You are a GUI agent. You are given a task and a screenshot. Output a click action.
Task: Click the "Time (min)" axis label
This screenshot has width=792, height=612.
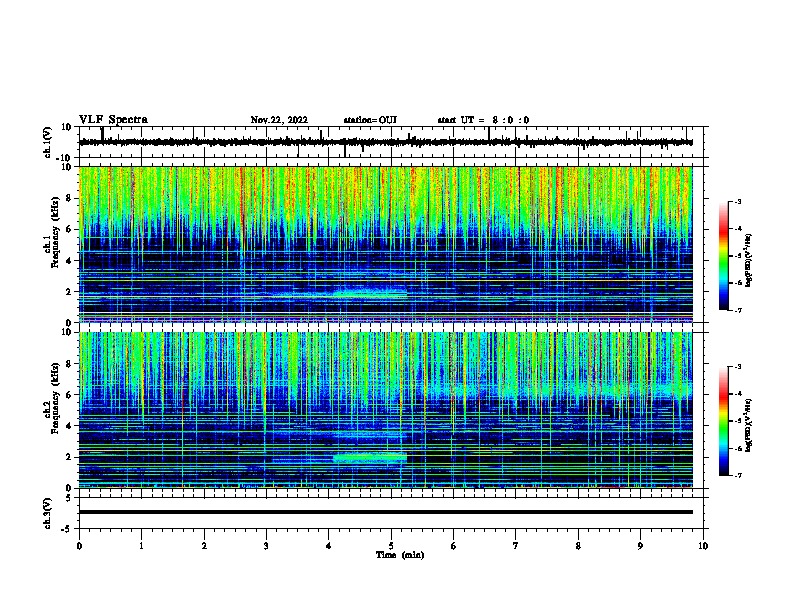point(400,555)
